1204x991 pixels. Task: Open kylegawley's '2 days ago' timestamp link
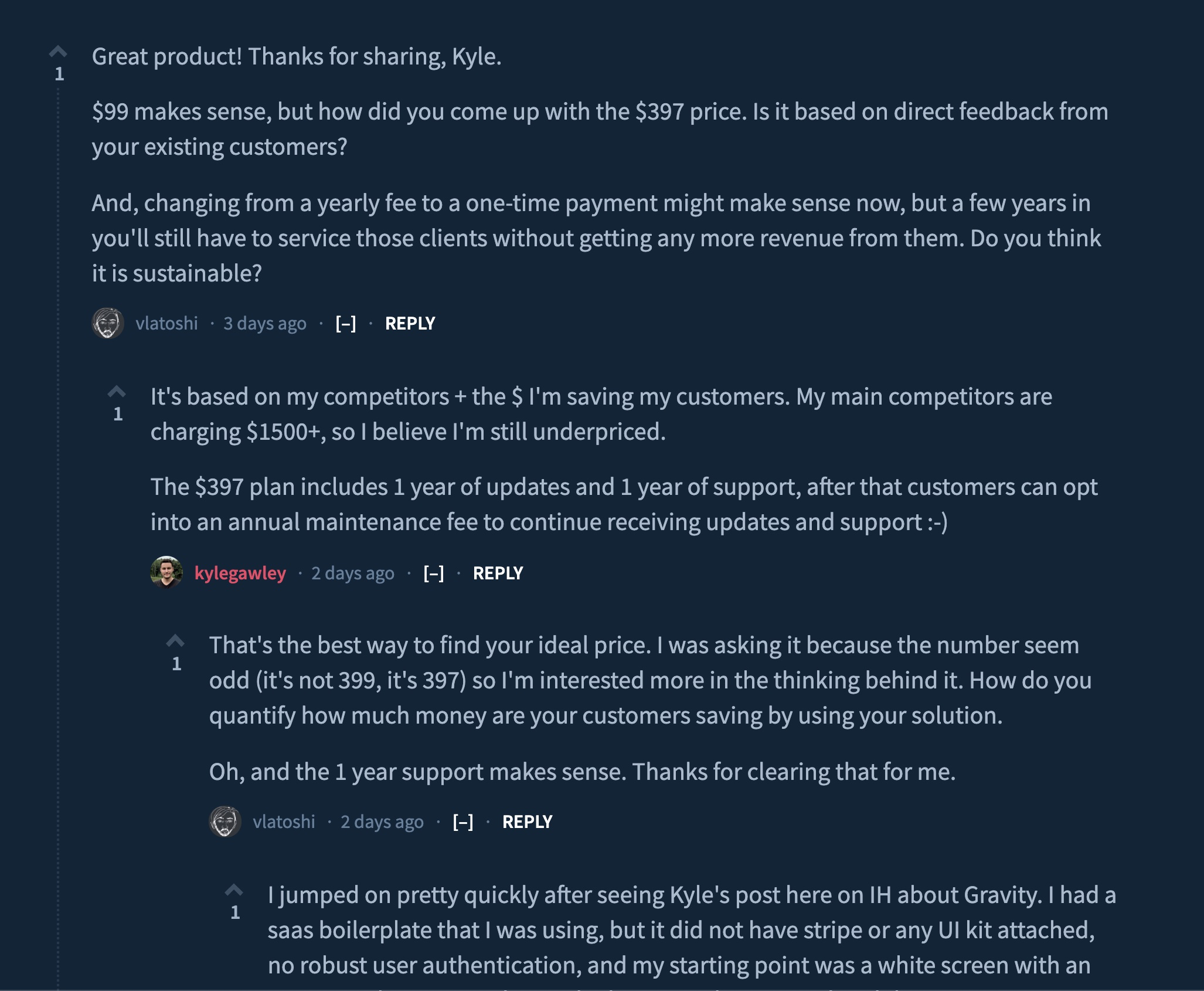click(353, 573)
